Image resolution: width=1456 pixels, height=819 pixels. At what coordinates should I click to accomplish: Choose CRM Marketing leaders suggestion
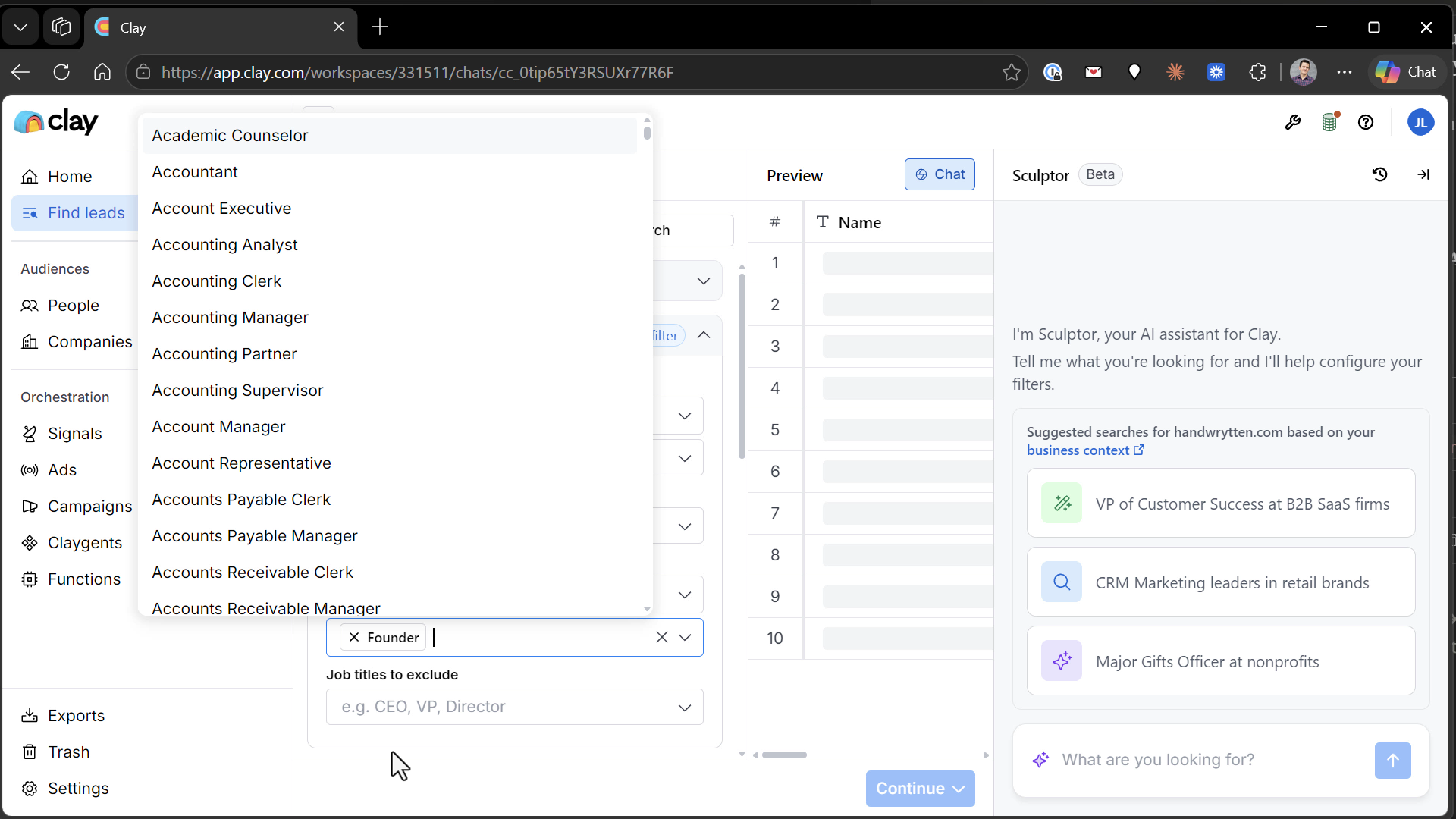[x=1221, y=582]
